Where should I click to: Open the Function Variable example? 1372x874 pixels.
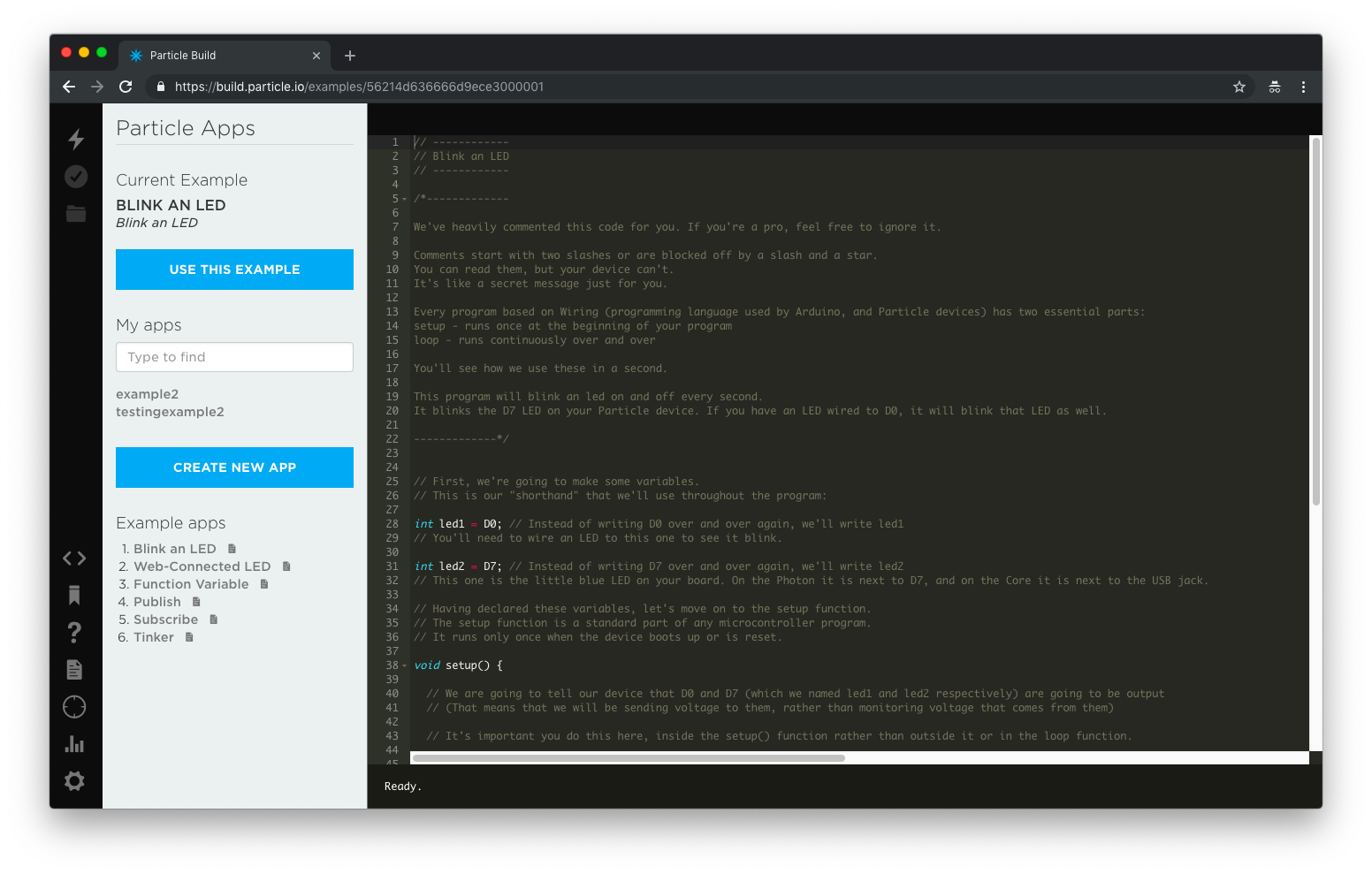[x=191, y=584]
